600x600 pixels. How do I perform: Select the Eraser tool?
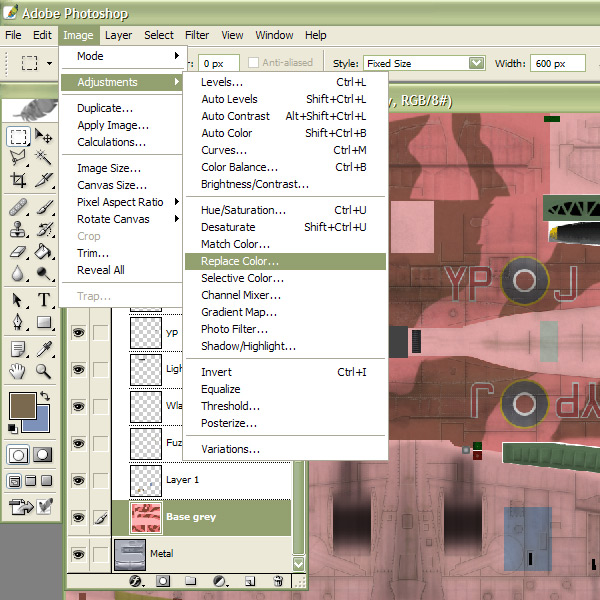(18, 251)
